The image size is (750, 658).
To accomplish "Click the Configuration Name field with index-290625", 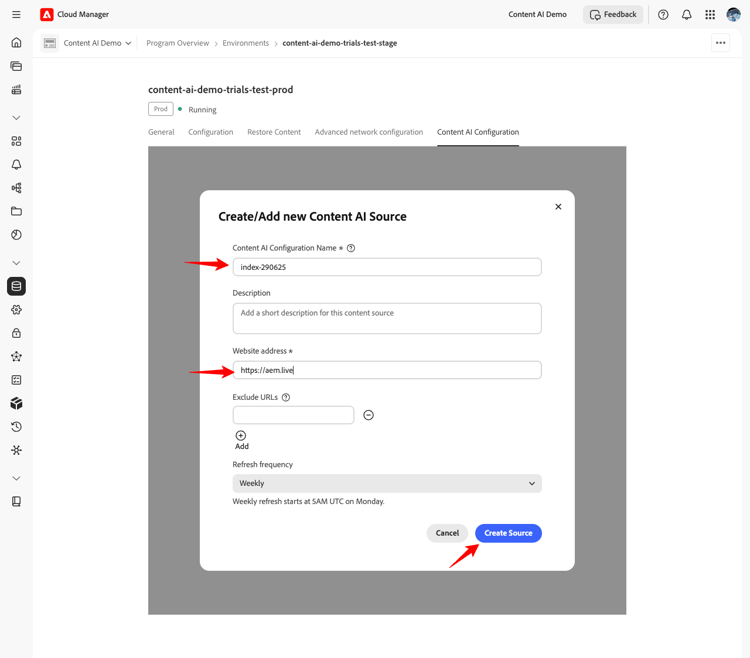I will coord(387,267).
